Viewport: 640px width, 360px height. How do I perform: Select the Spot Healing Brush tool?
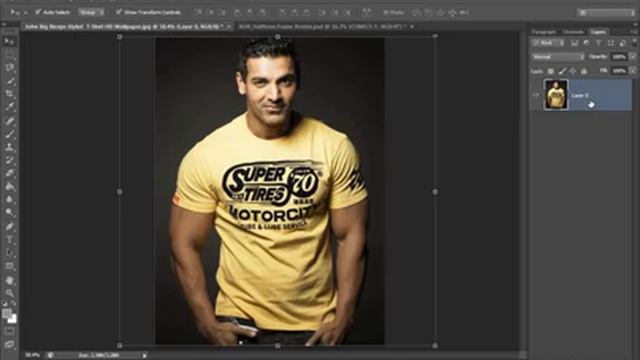tap(9, 120)
